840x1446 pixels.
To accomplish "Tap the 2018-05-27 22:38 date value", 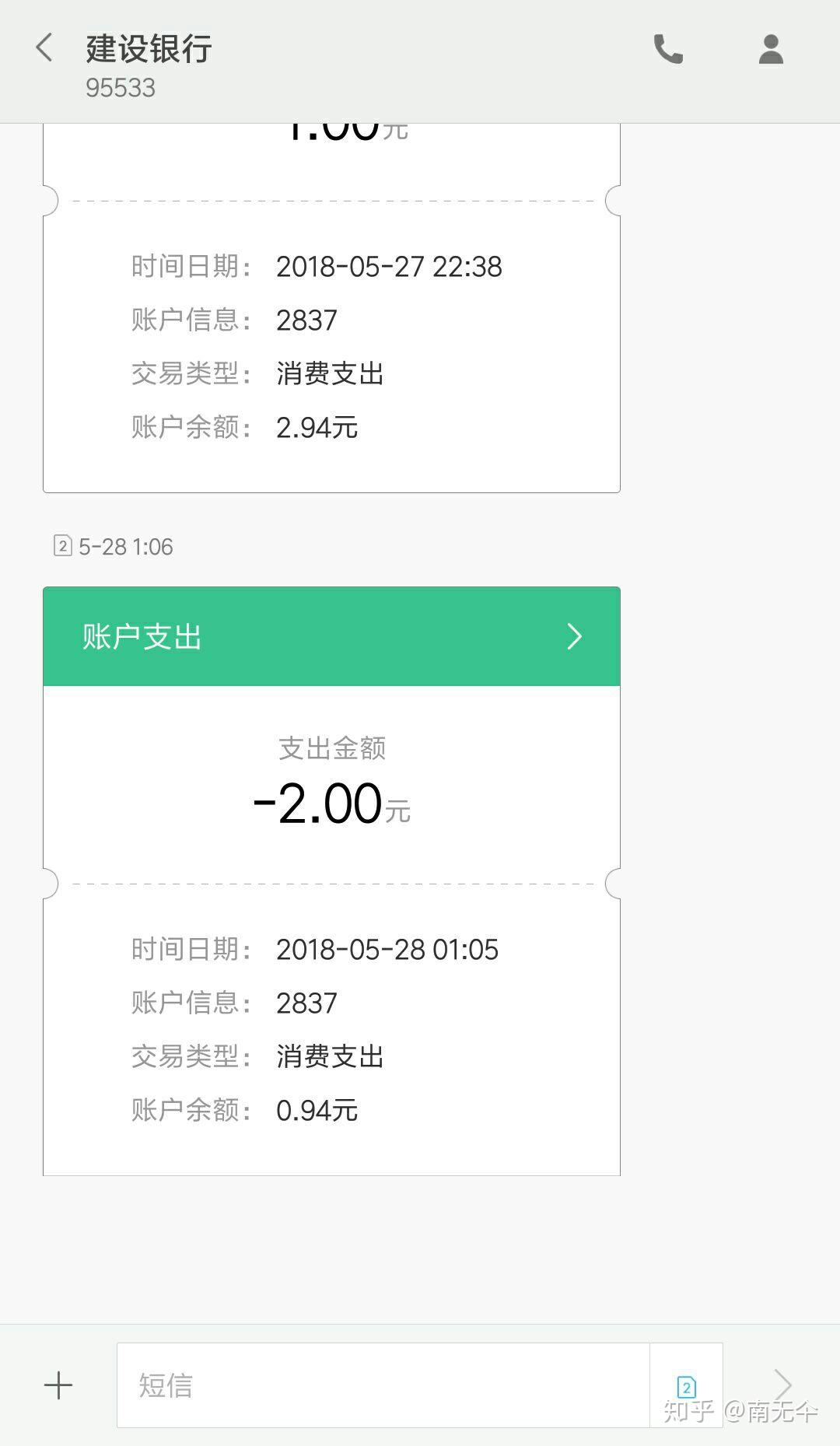I will (389, 267).
